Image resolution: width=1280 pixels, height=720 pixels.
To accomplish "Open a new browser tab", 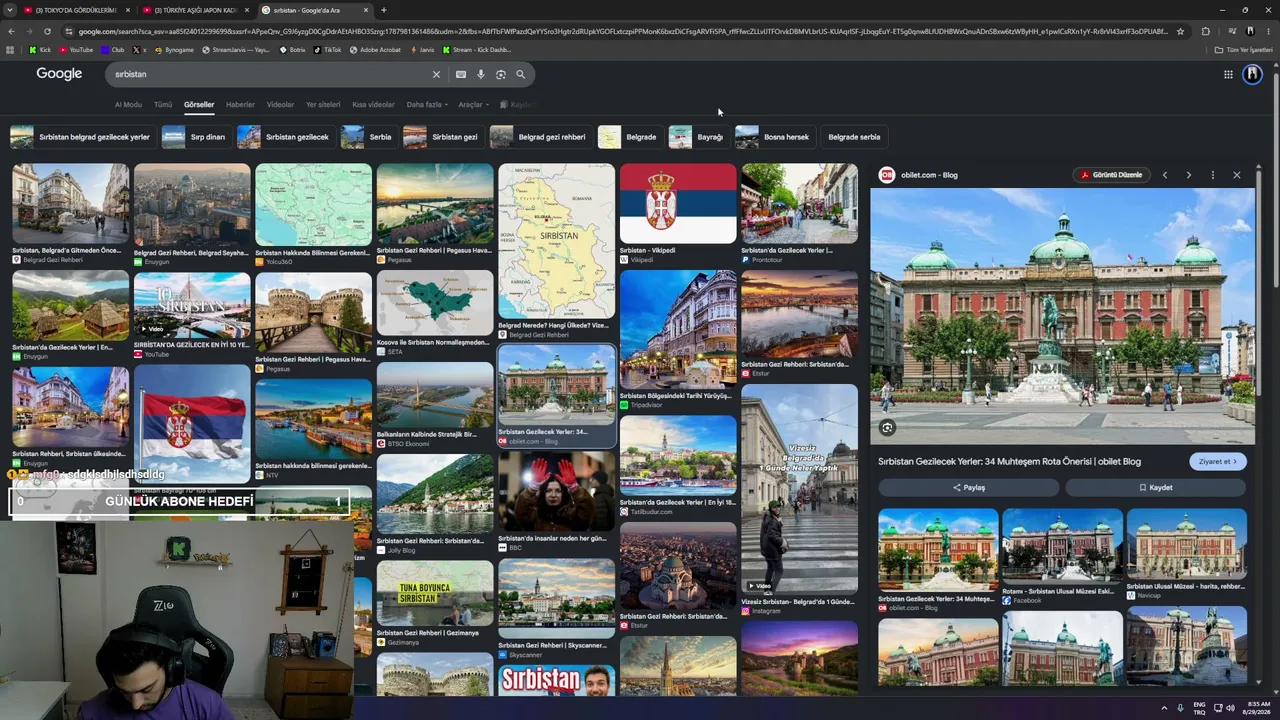I will (x=384, y=10).
